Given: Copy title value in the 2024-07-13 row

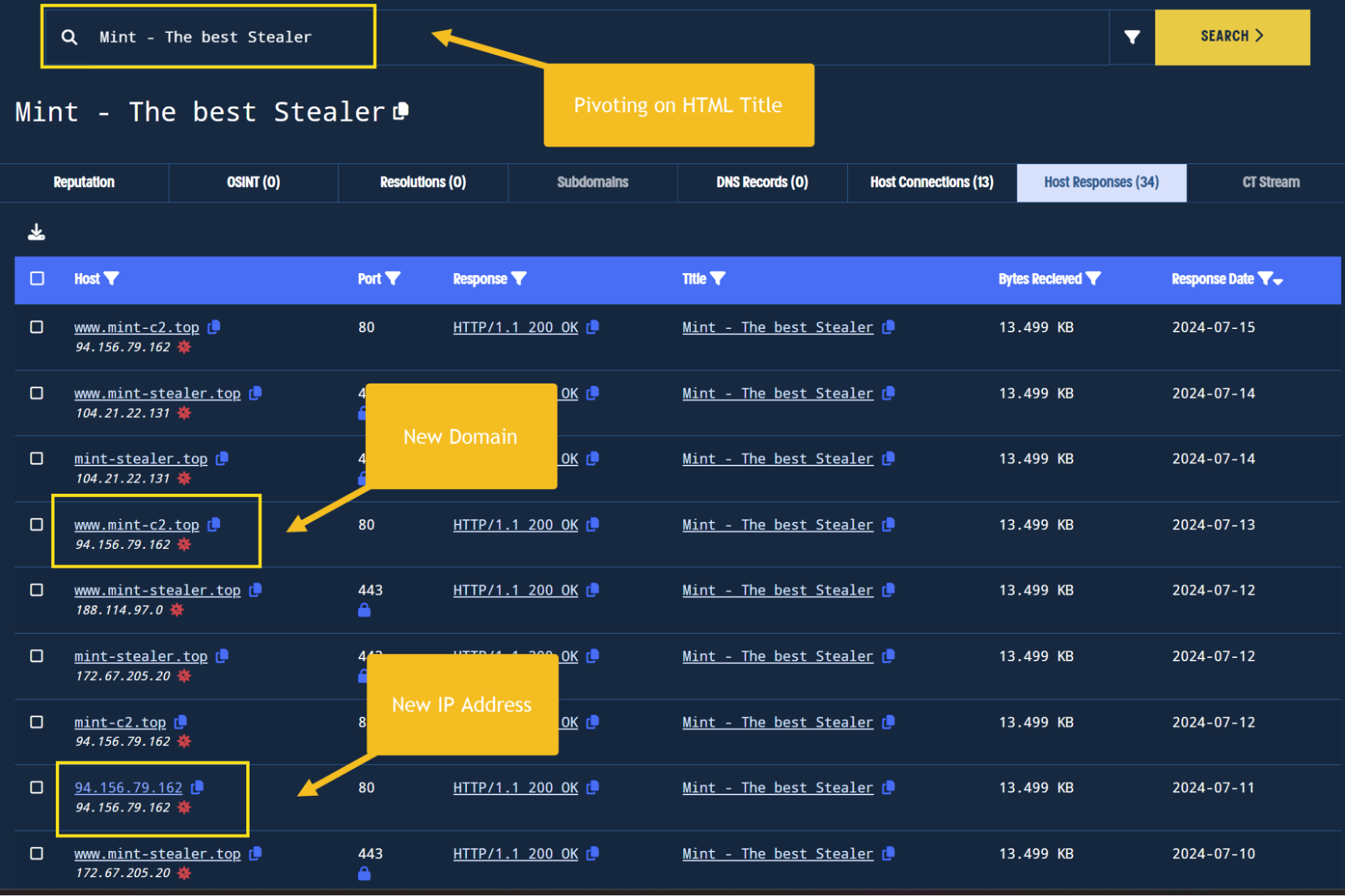Looking at the screenshot, I should tap(889, 525).
